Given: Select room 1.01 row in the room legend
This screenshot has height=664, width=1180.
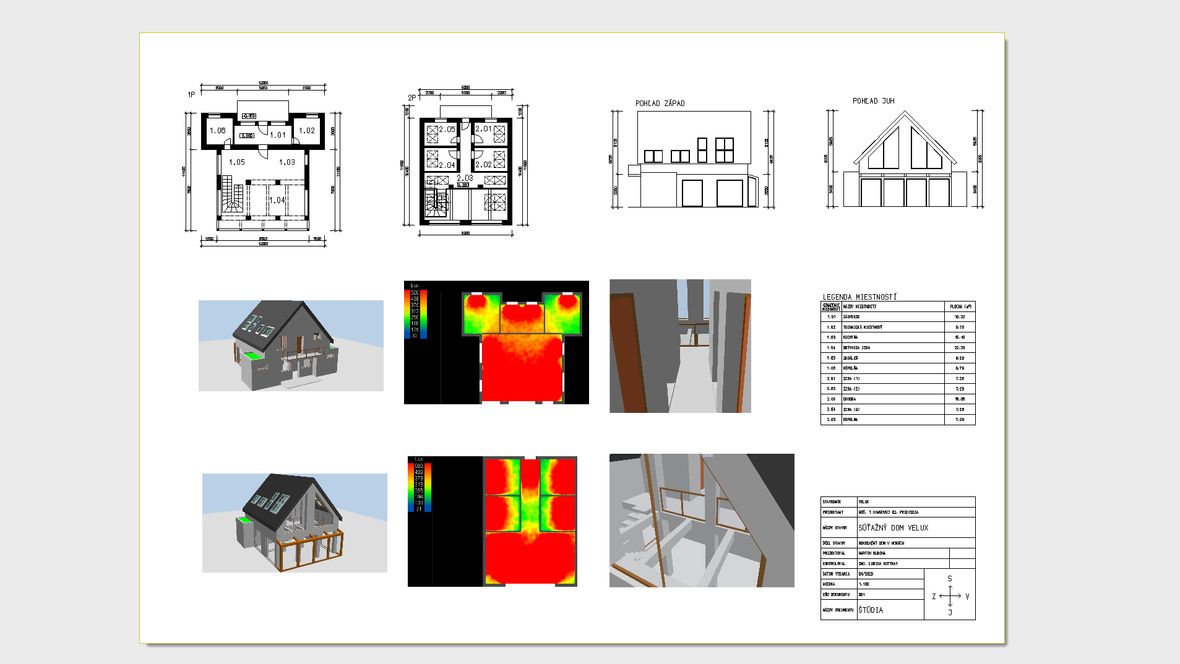Looking at the screenshot, I should 897,317.
